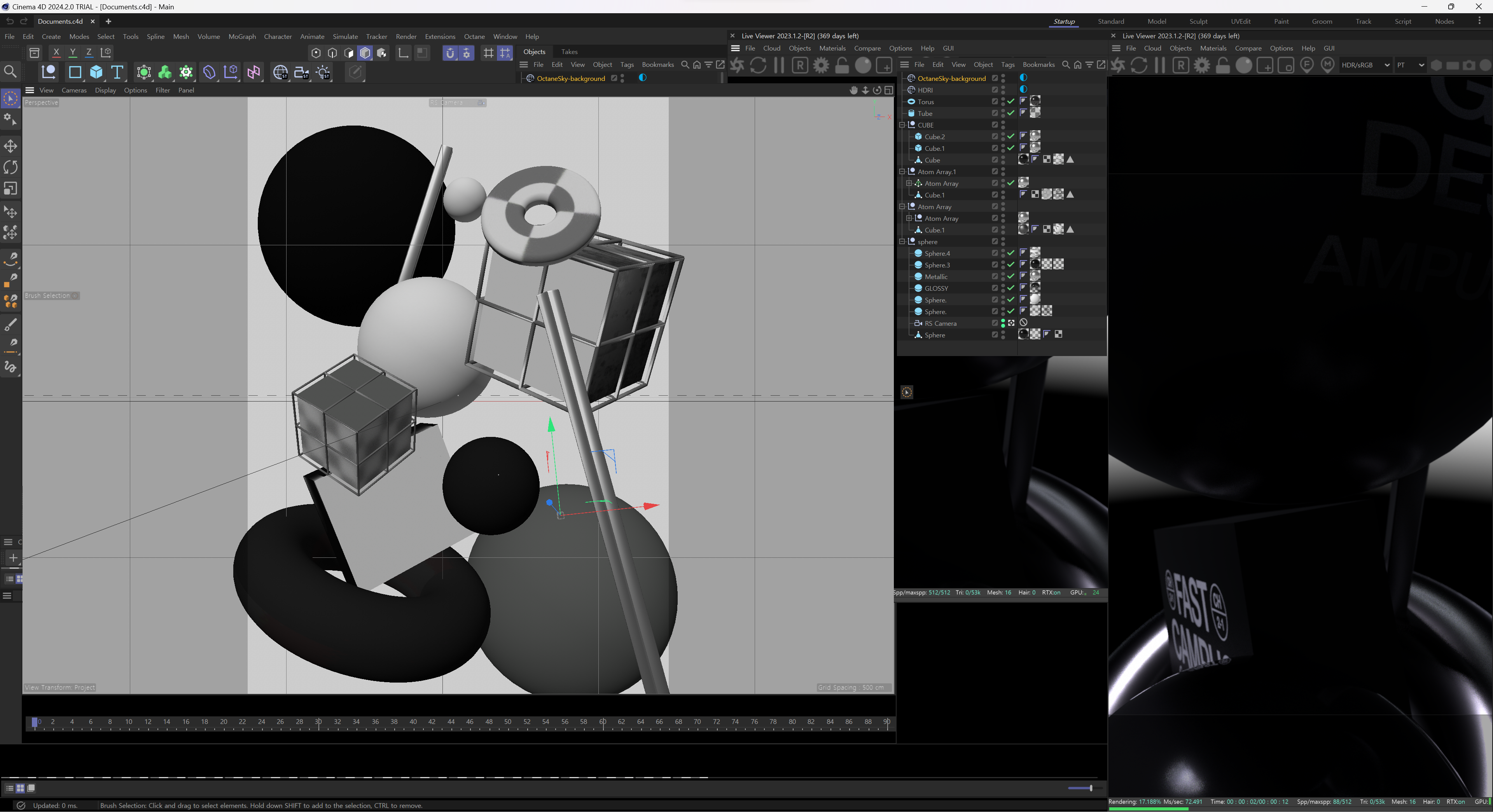Open the MoGraph menu
The image size is (1493, 812).
[242, 37]
